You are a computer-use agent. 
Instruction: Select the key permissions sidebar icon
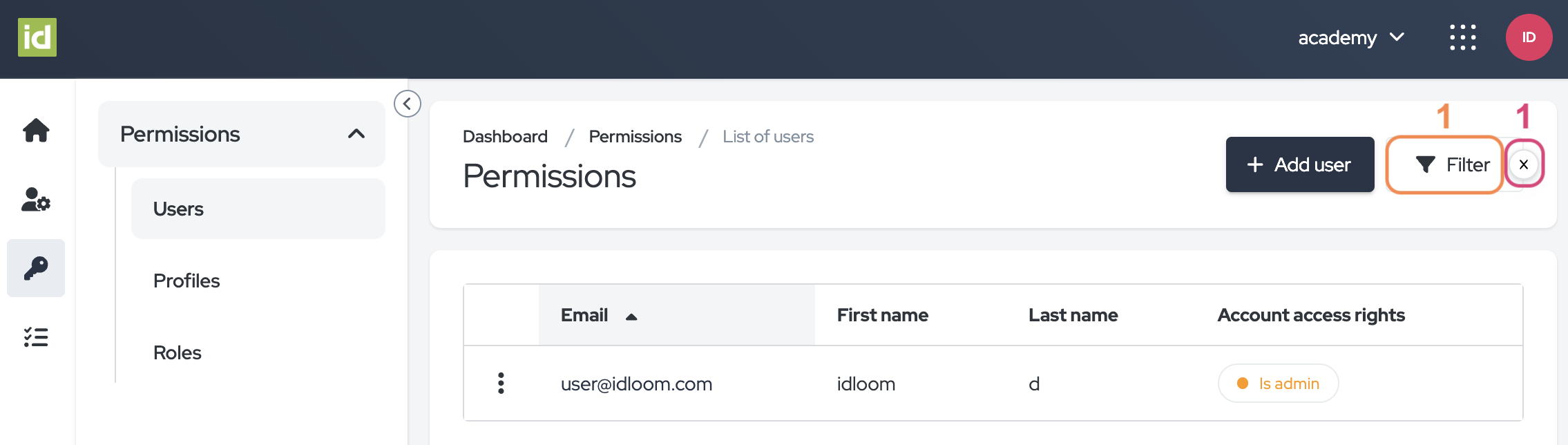[36, 268]
